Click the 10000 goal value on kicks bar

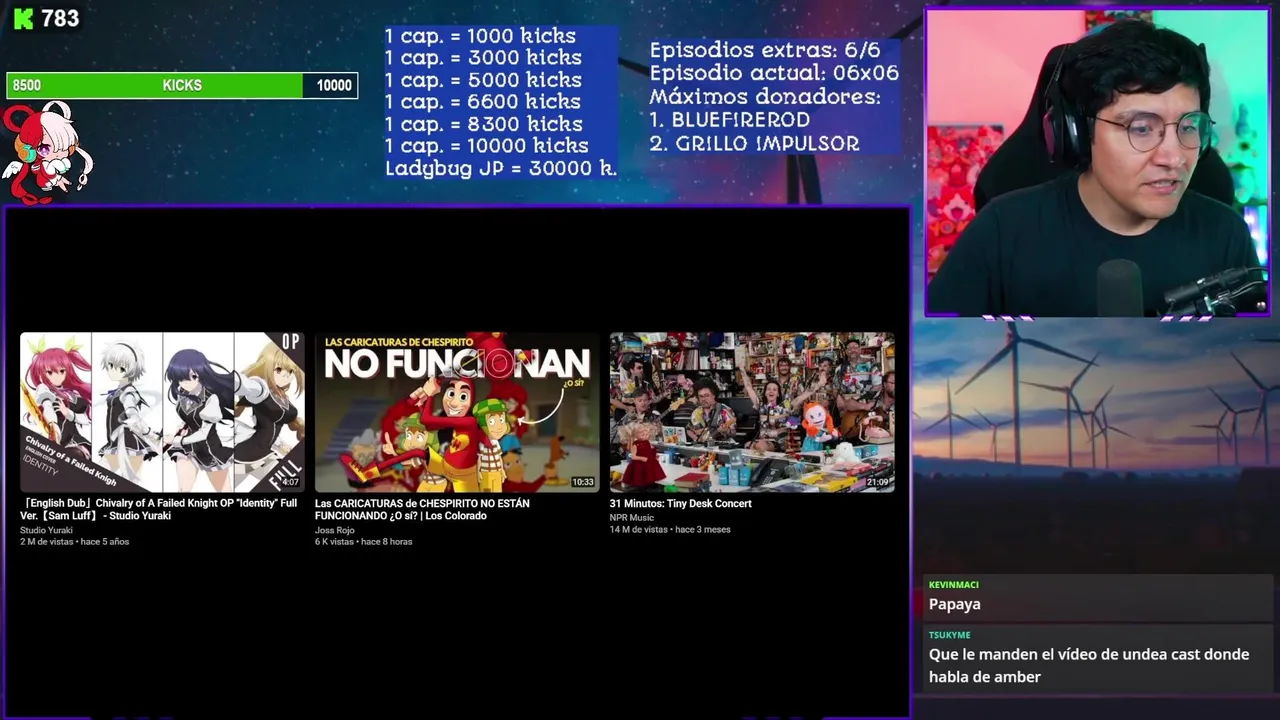tap(334, 86)
